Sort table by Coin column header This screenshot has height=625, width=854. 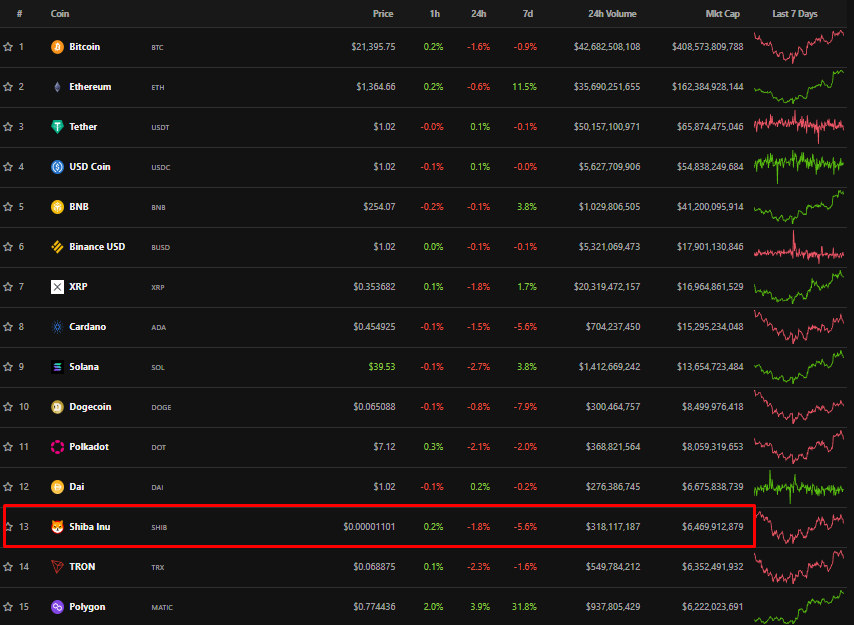(x=60, y=14)
